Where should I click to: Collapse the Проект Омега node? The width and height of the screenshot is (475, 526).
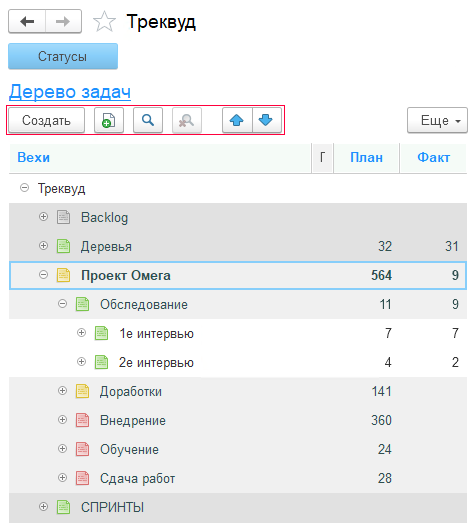[x=43, y=275]
